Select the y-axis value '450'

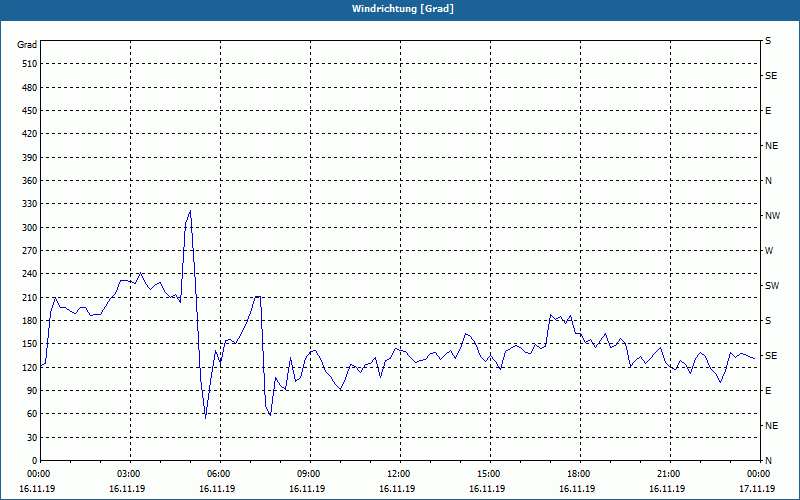pyautogui.click(x=30, y=111)
